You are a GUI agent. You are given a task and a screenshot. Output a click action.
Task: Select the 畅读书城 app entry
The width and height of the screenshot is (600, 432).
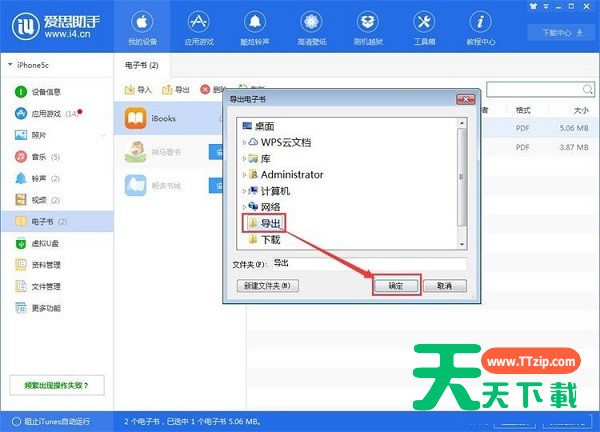tap(168, 186)
